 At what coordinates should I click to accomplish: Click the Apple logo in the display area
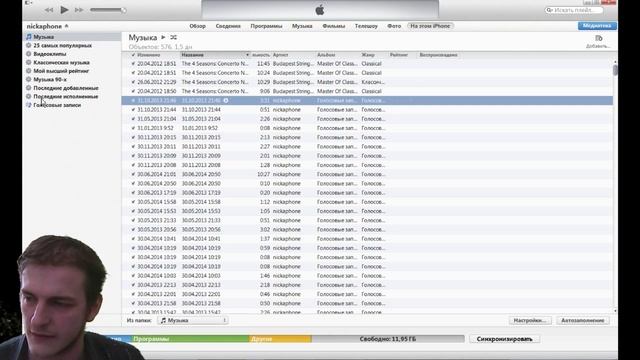click(320, 10)
